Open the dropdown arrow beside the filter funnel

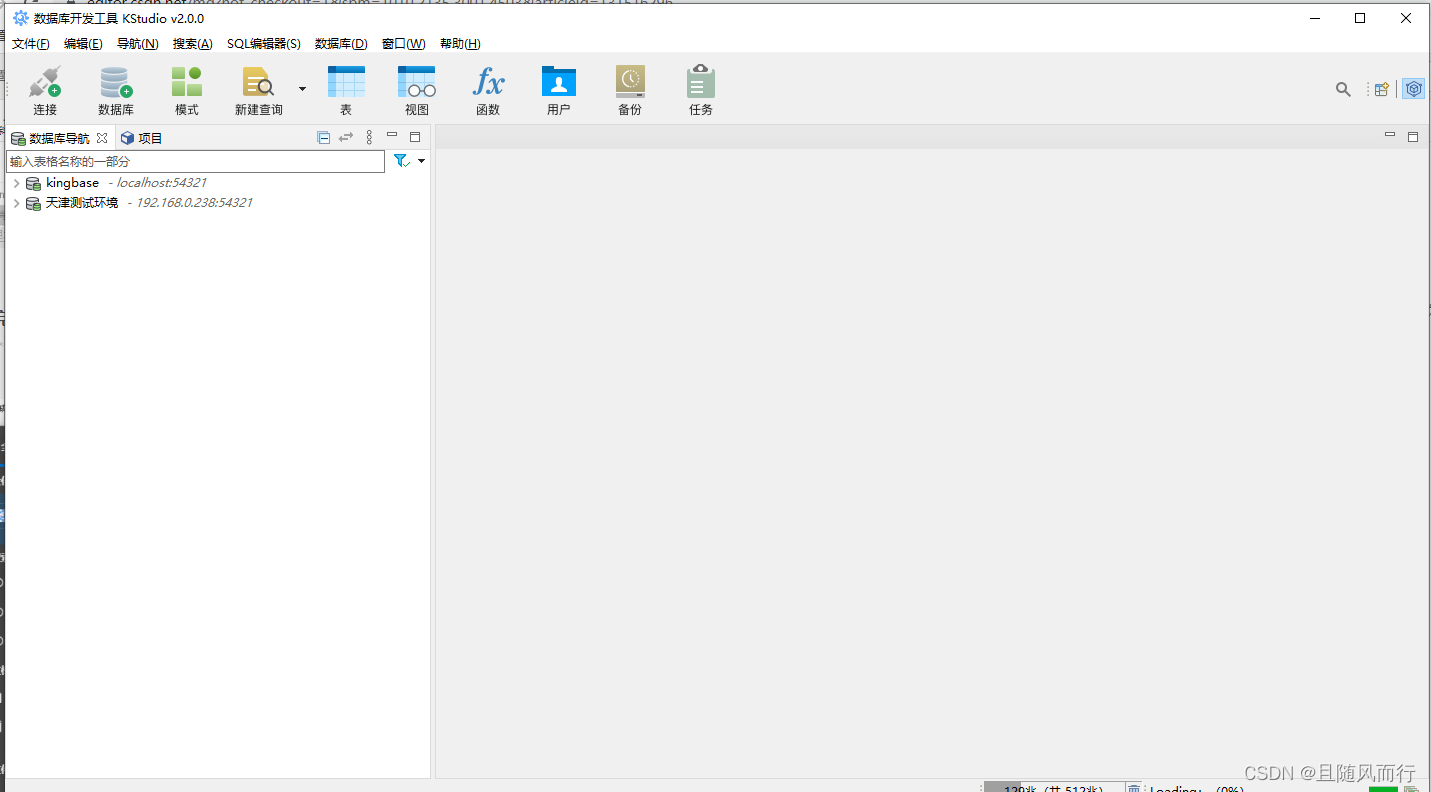pos(421,161)
